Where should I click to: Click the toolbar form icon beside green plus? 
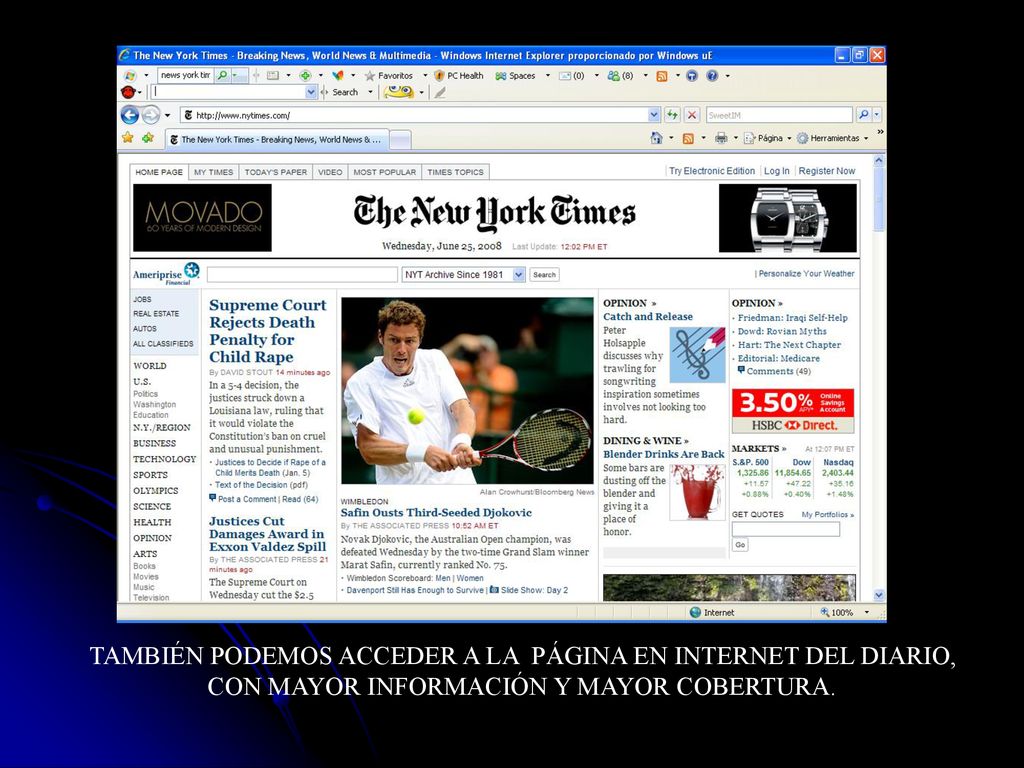[x=273, y=76]
